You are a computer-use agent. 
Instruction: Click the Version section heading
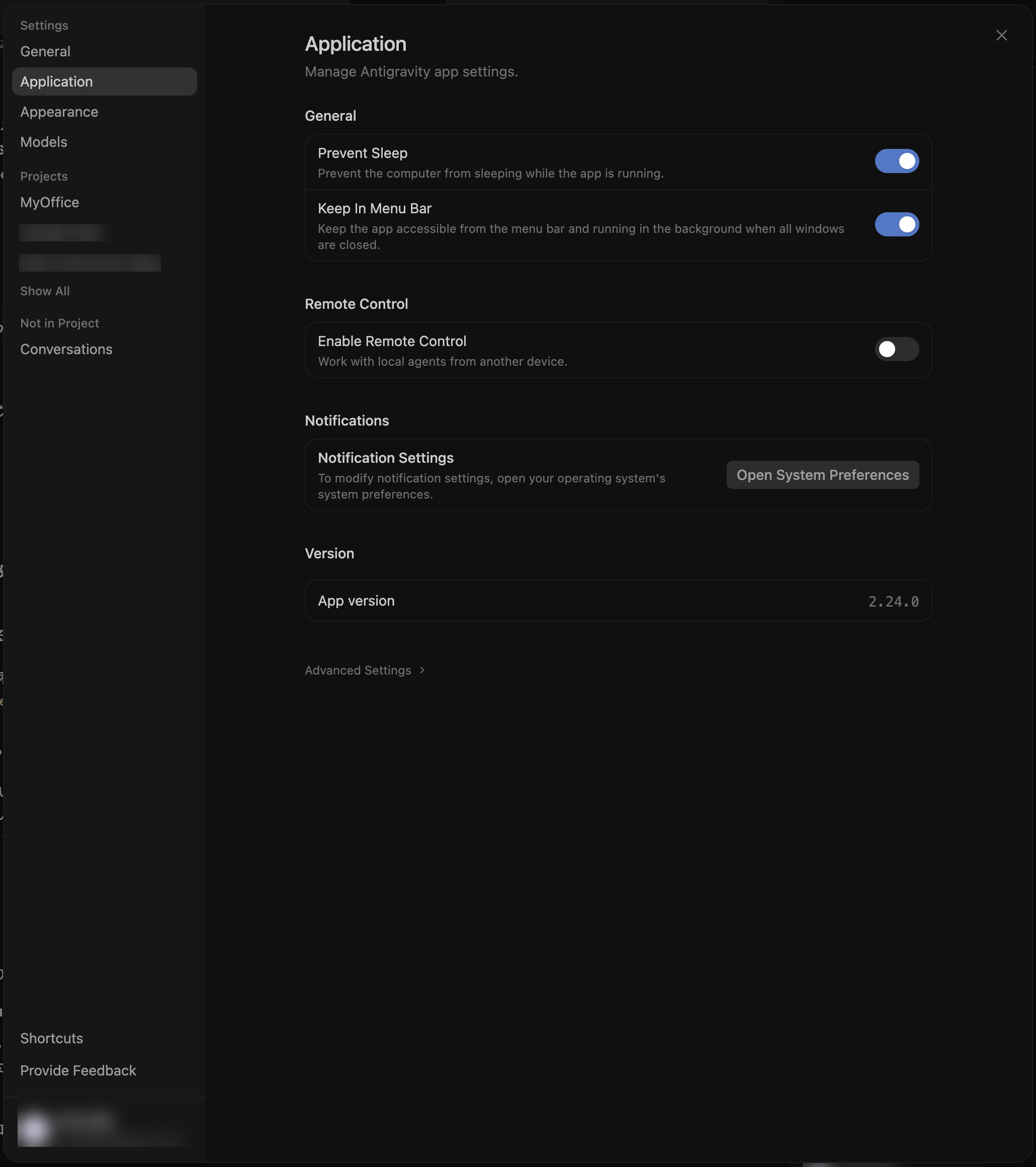click(x=329, y=553)
